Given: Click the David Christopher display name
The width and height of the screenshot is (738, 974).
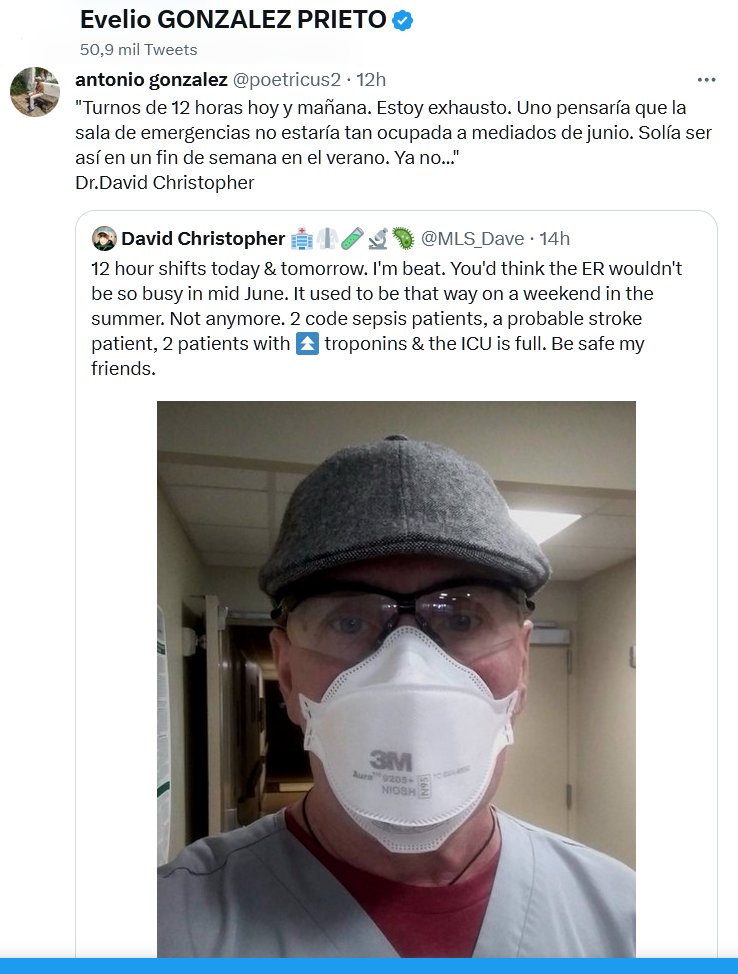Looking at the screenshot, I should 203,238.
